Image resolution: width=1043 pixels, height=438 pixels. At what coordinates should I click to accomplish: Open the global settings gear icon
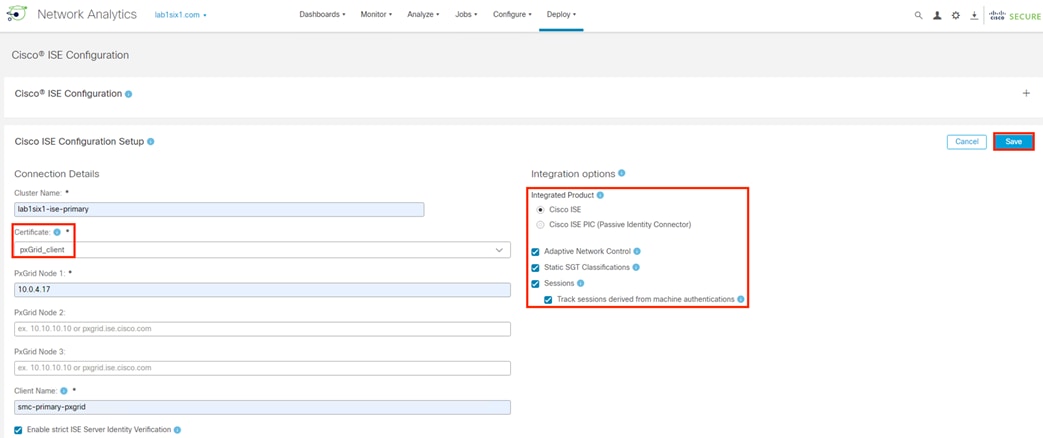(x=956, y=15)
